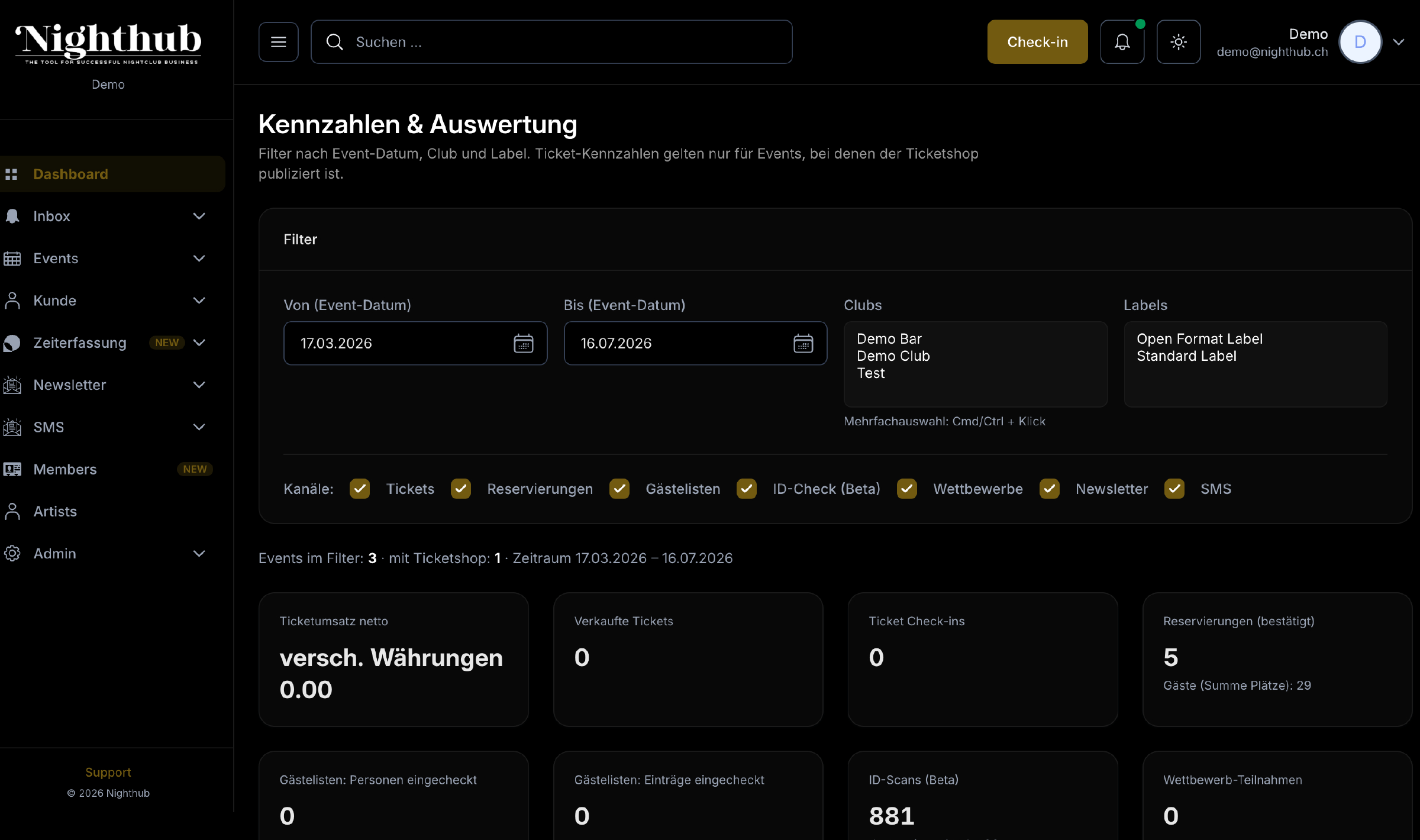
Task: Open the calendar picker for Von date
Action: [524, 343]
